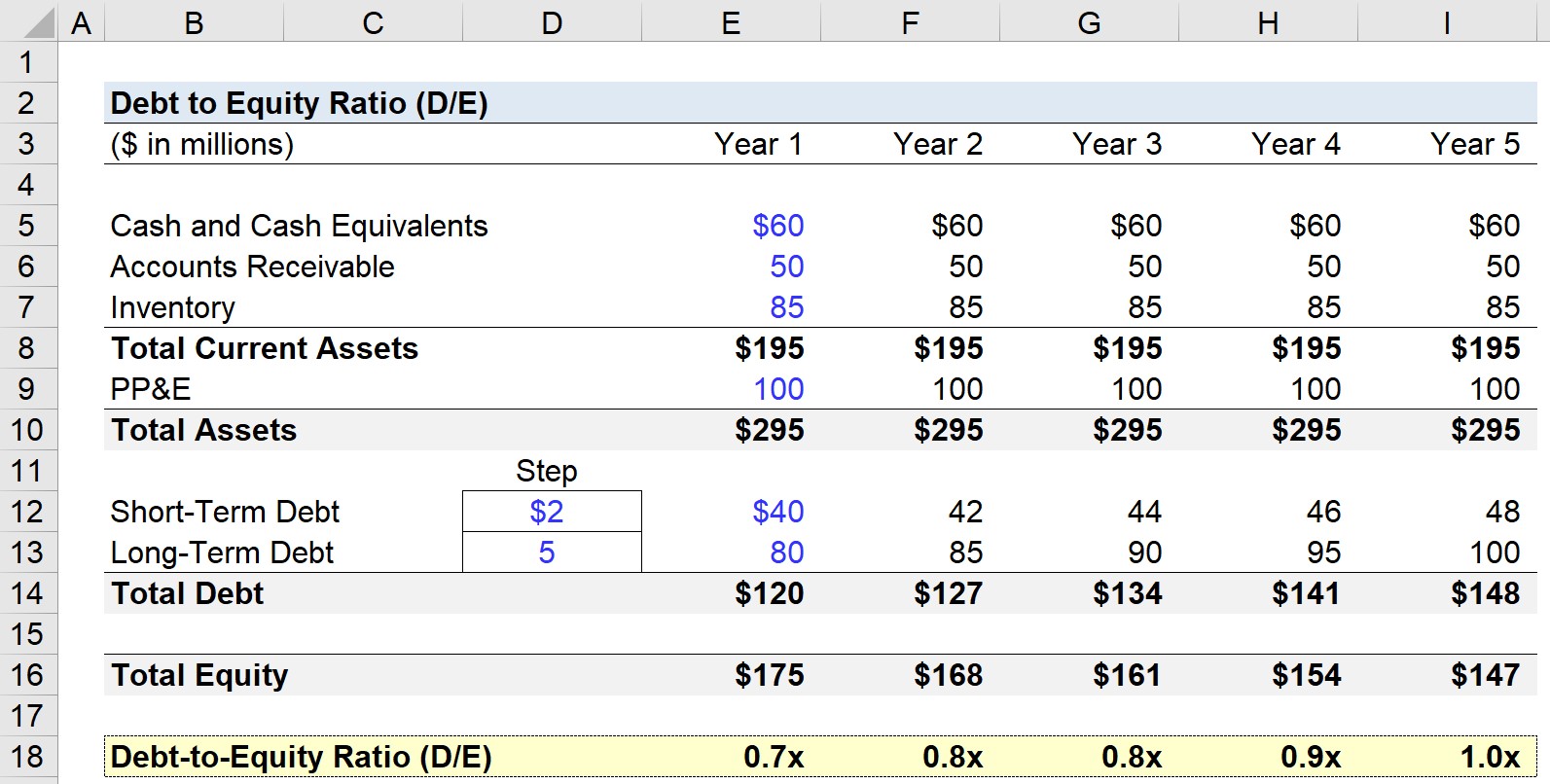This screenshot has width=1550, height=784.
Task: Select row 4 header
Action: pyautogui.click(x=28, y=185)
